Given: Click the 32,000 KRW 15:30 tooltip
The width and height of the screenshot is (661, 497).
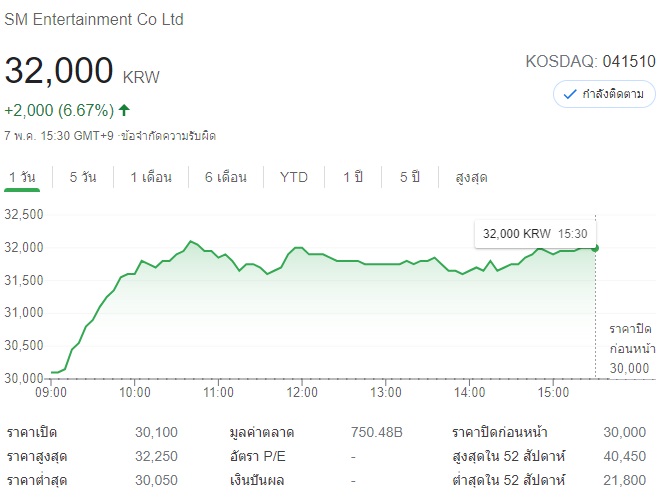Looking at the screenshot, I should tap(535, 234).
